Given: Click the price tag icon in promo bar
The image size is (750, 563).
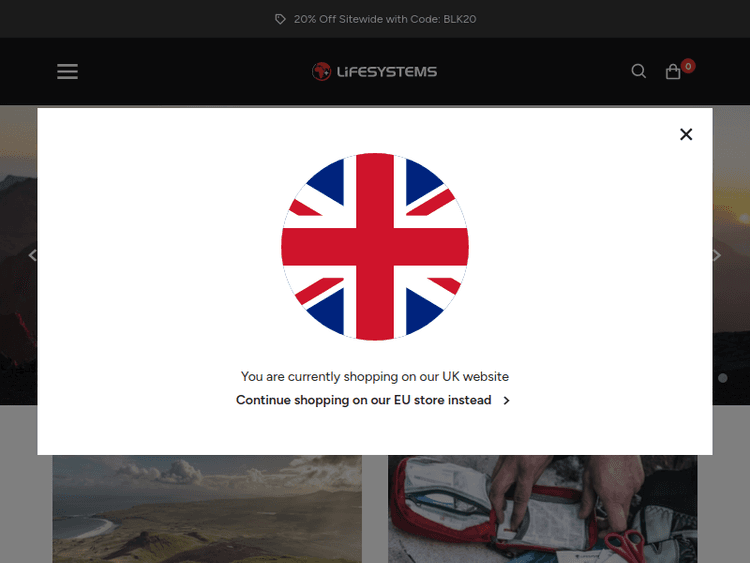Looking at the screenshot, I should click(280, 19).
